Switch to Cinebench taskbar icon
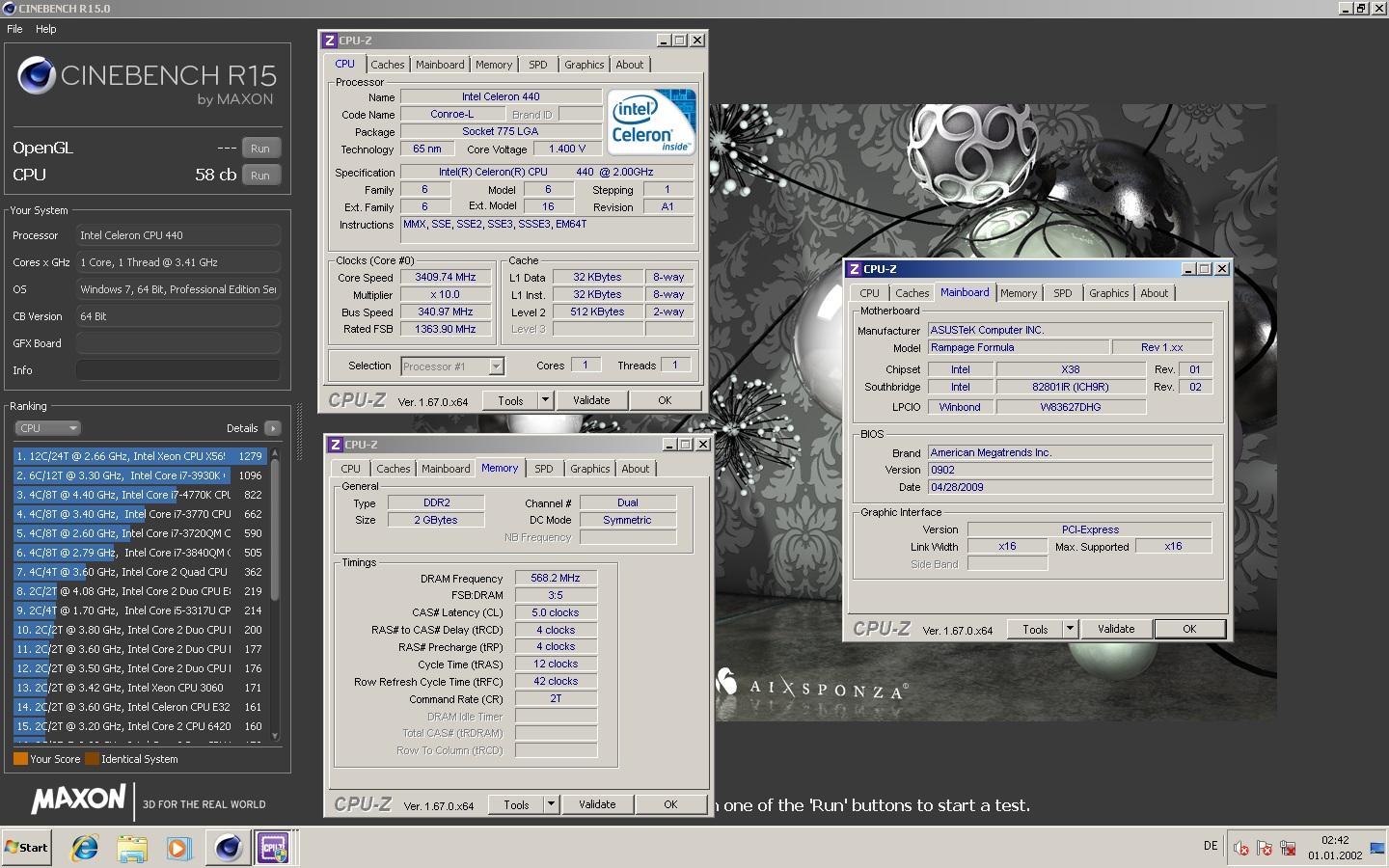1389x868 pixels. (229, 848)
